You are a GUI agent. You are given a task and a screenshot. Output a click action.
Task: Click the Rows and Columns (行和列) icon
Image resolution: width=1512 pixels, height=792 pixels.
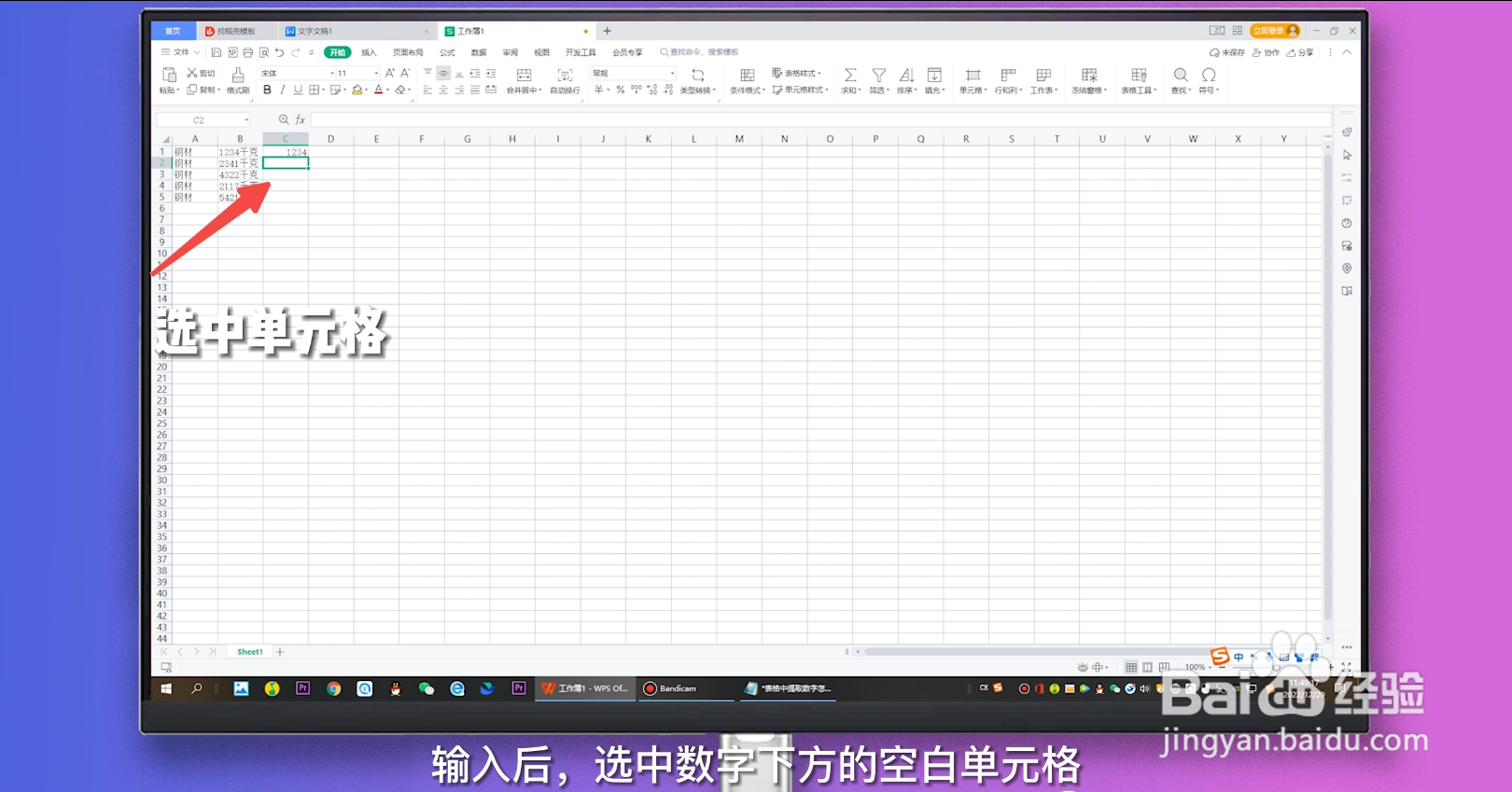pyautogui.click(x=1008, y=75)
